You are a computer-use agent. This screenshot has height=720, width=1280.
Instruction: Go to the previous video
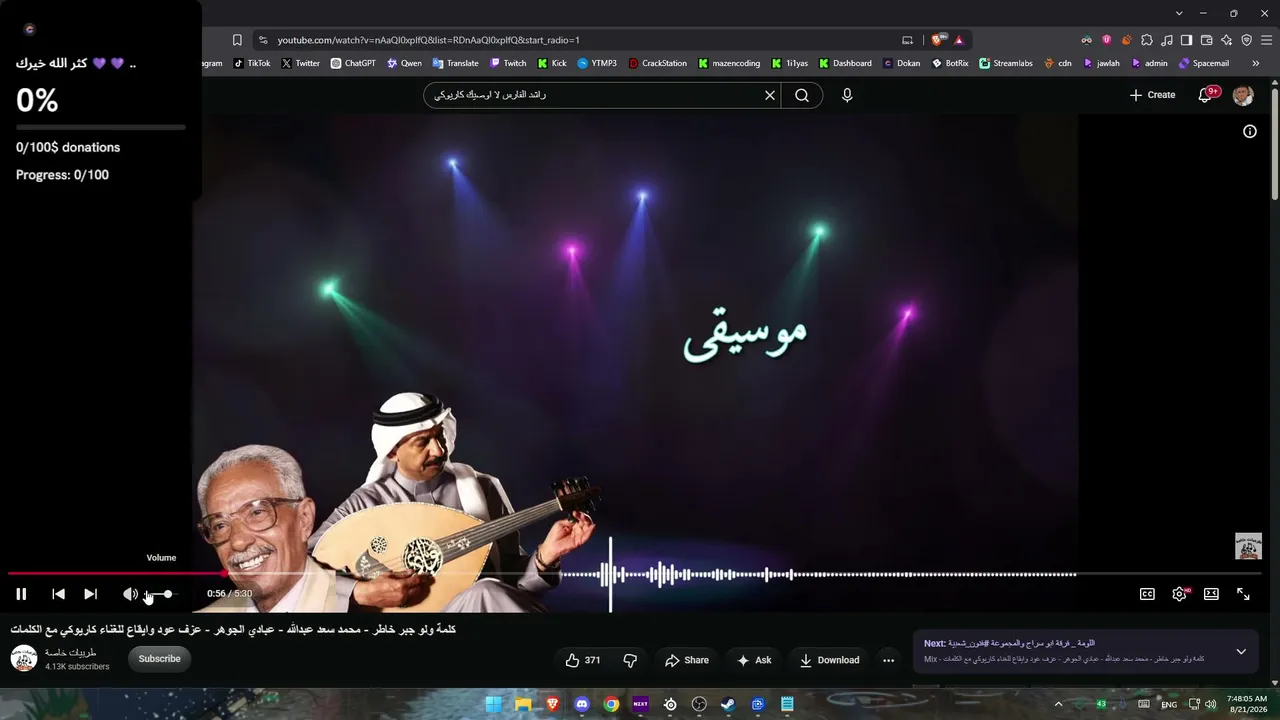(58, 594)
